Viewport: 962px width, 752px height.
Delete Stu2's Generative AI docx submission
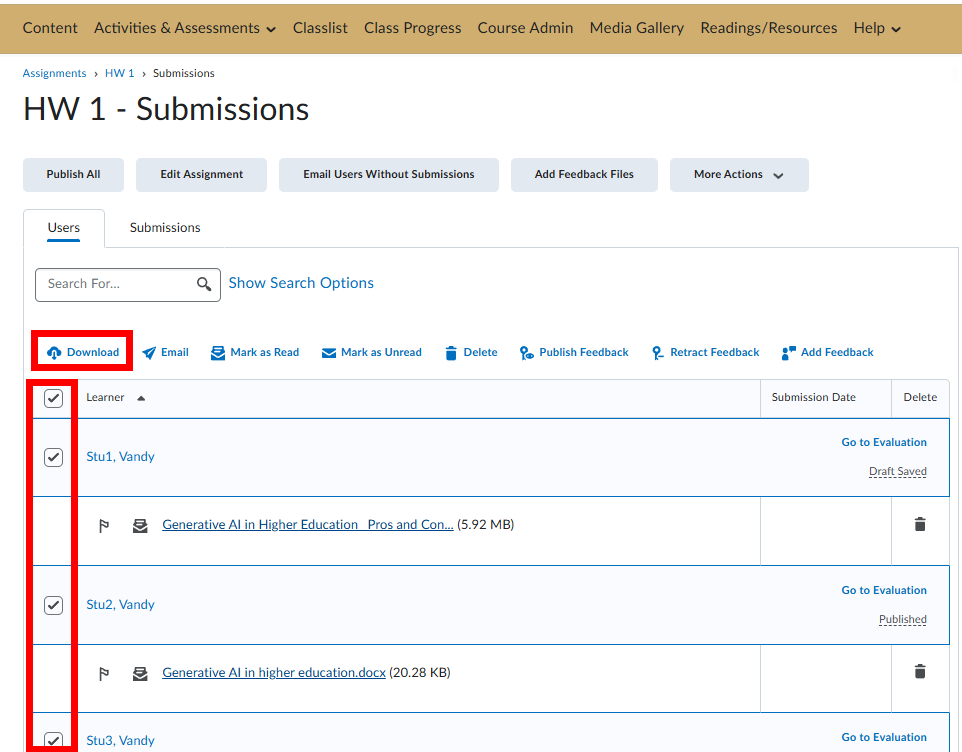tap(920, 672)
